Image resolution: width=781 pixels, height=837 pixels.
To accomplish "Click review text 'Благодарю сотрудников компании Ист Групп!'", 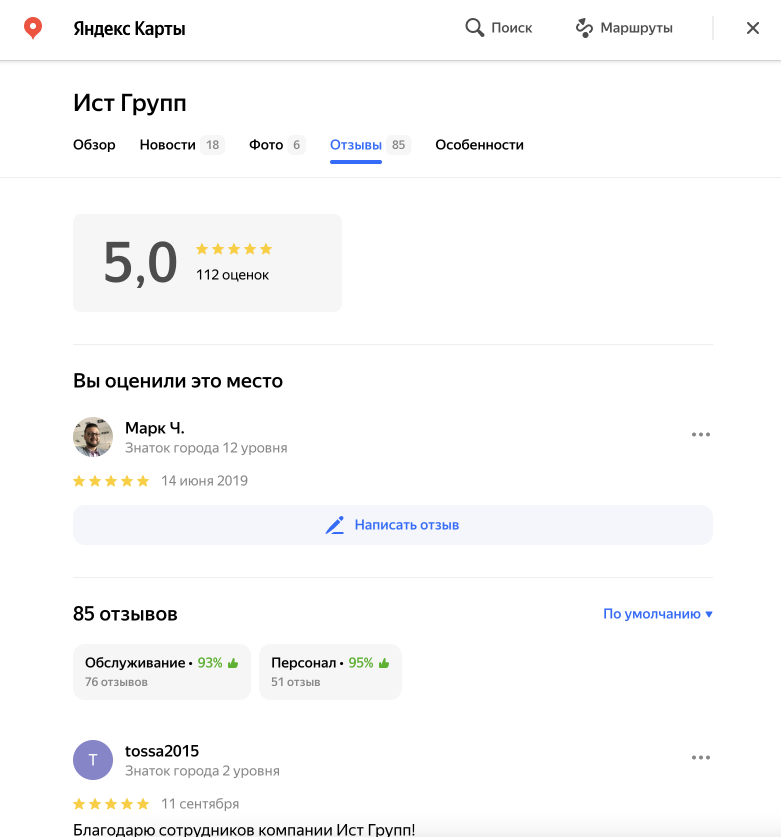I will (244, 830).
